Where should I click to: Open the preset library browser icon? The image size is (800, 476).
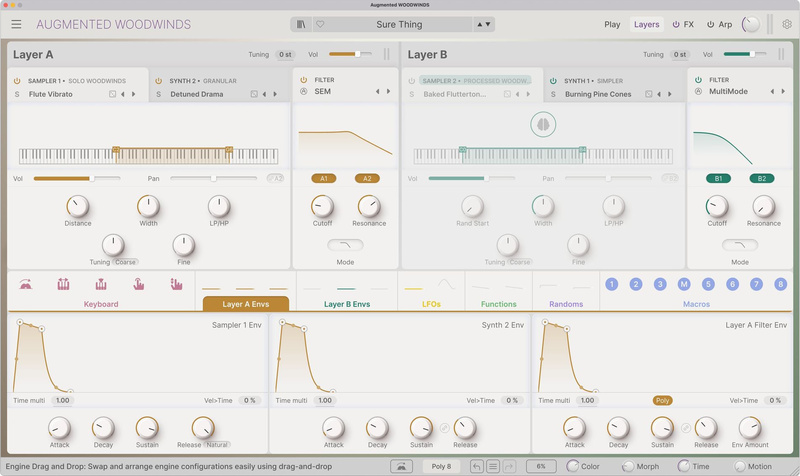(x=301, y=24)
